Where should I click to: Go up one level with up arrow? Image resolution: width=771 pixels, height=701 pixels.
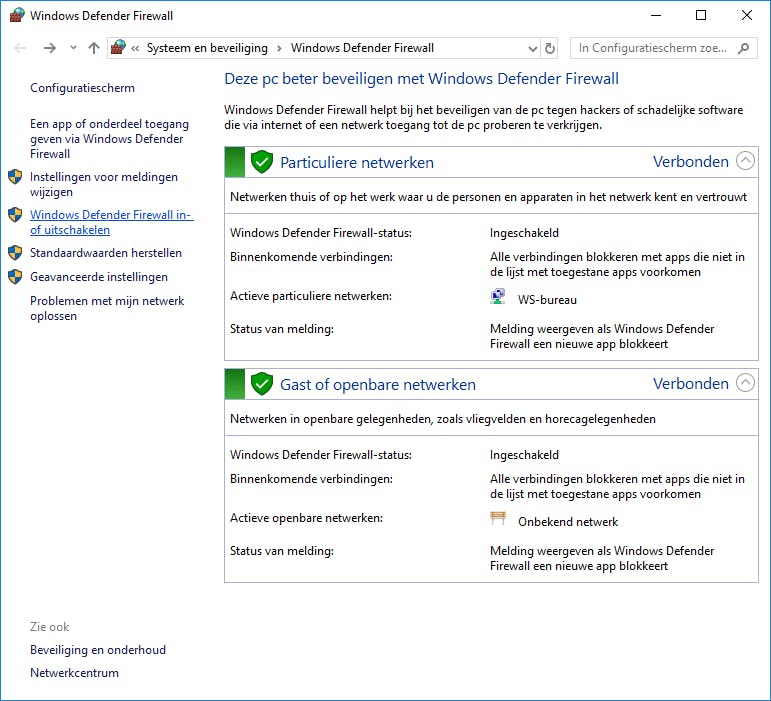93,48
